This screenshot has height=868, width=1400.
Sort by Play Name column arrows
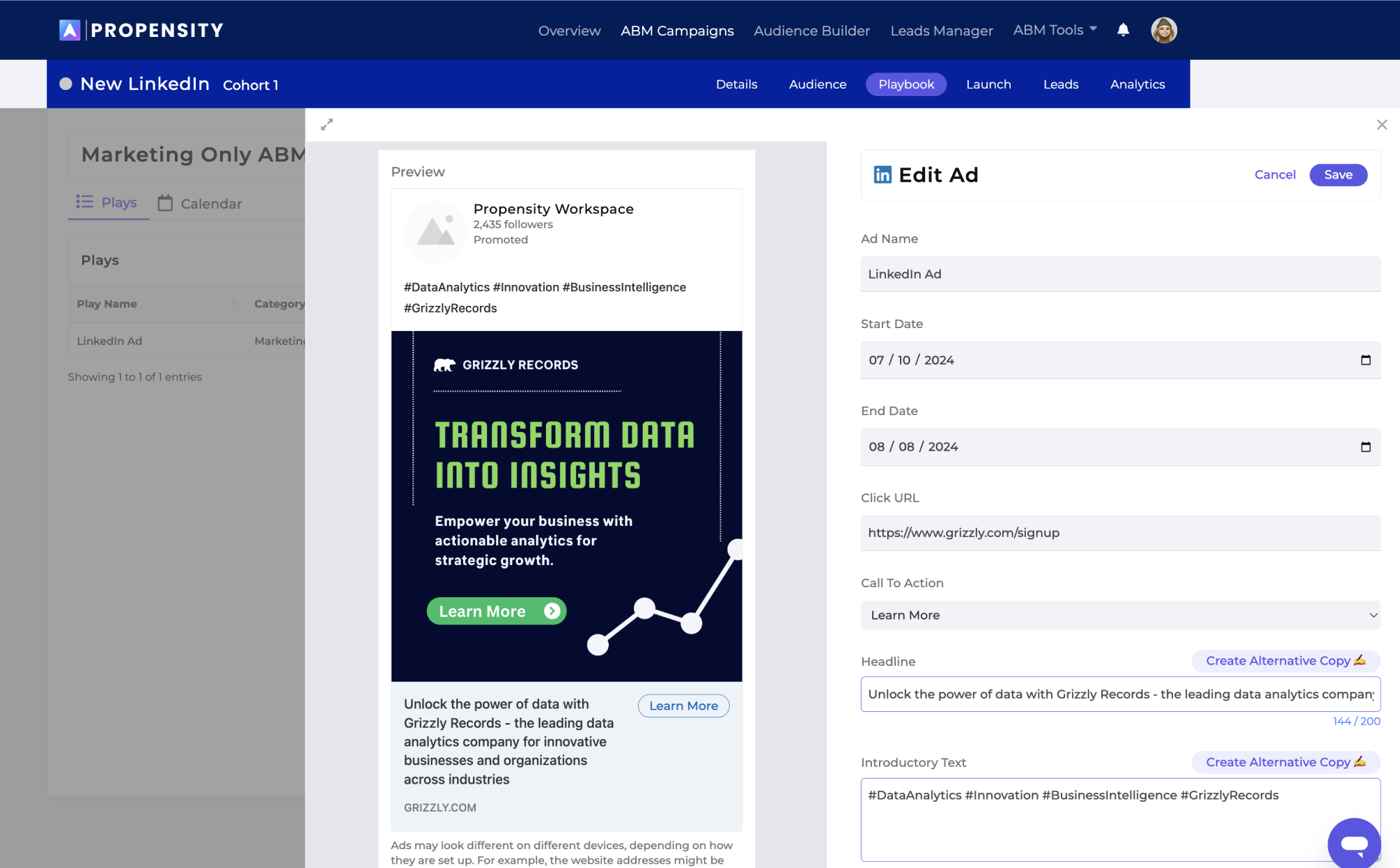click(x=235, y=304)
